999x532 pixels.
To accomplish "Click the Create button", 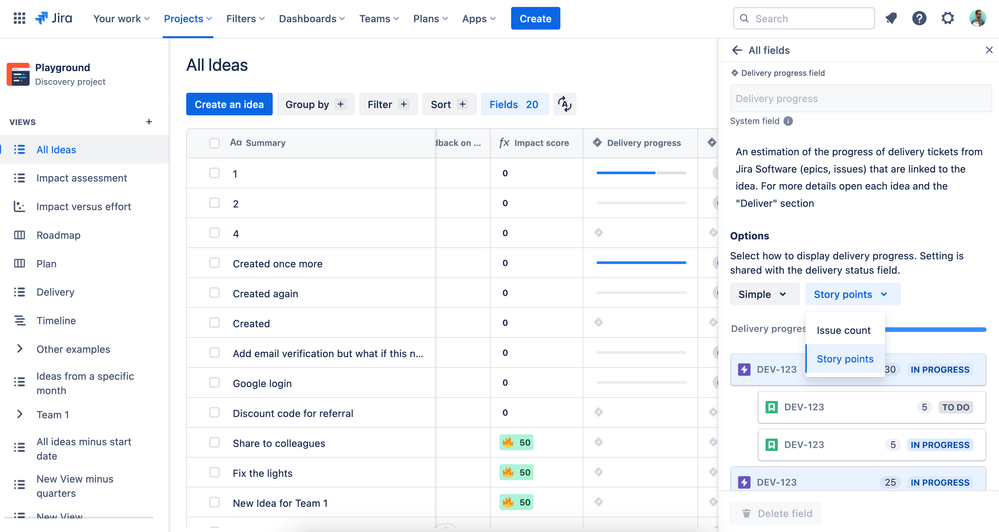I will pos(535,18).
